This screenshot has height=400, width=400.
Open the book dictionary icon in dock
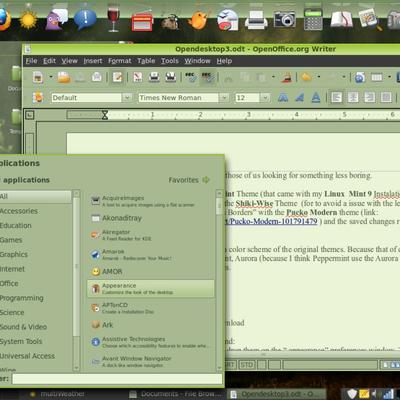[341, 19]
